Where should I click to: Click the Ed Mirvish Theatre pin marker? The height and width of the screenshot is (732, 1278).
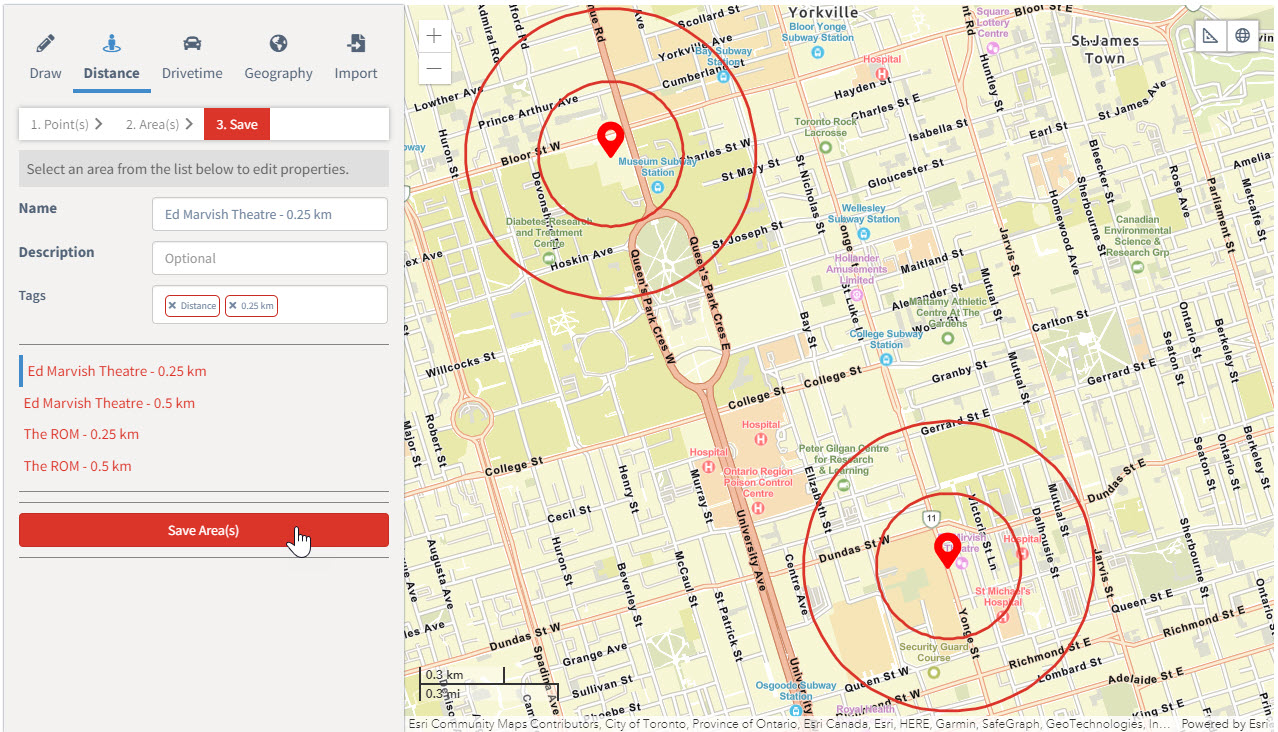(x=947, y=552)
